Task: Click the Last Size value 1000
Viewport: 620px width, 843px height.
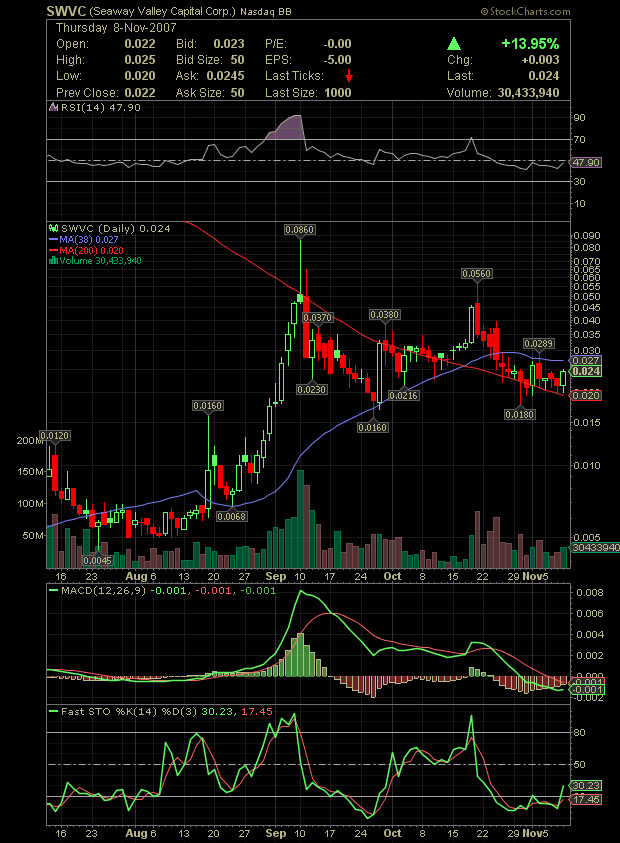Action: tap(338, 92)
